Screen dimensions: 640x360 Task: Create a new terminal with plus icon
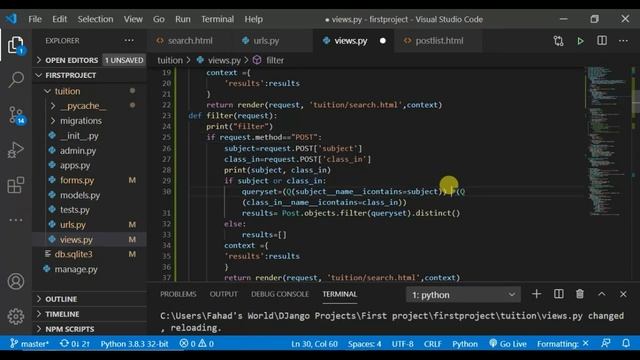(536, 294)
